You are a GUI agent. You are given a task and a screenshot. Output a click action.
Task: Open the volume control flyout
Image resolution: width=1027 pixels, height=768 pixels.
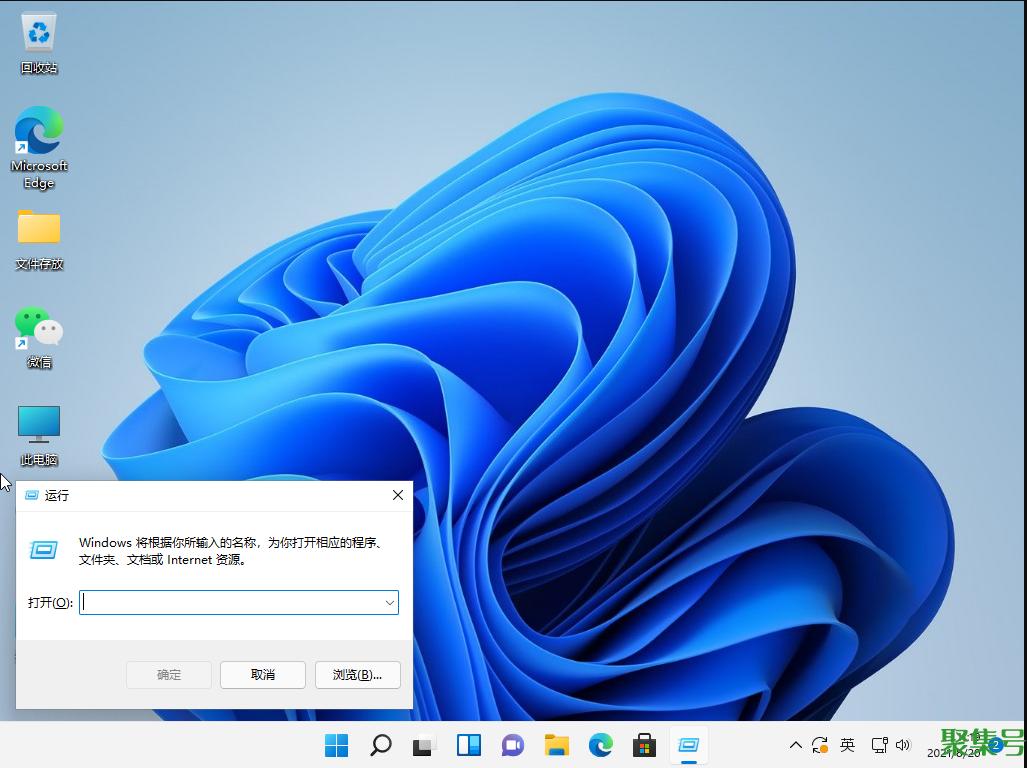(903, 745)
